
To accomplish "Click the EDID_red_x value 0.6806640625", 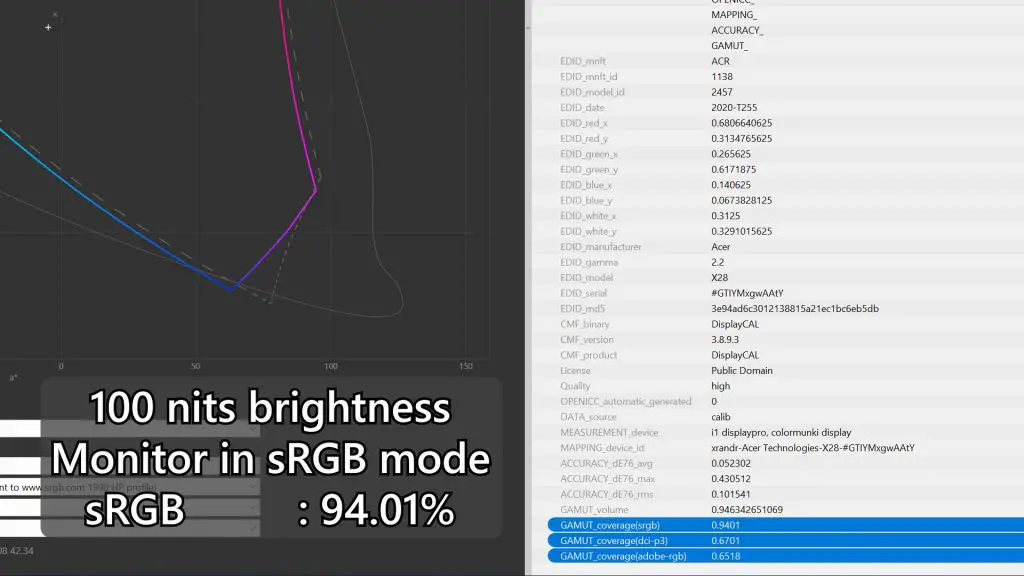I will pyautogui.click(x=741, y=123).
